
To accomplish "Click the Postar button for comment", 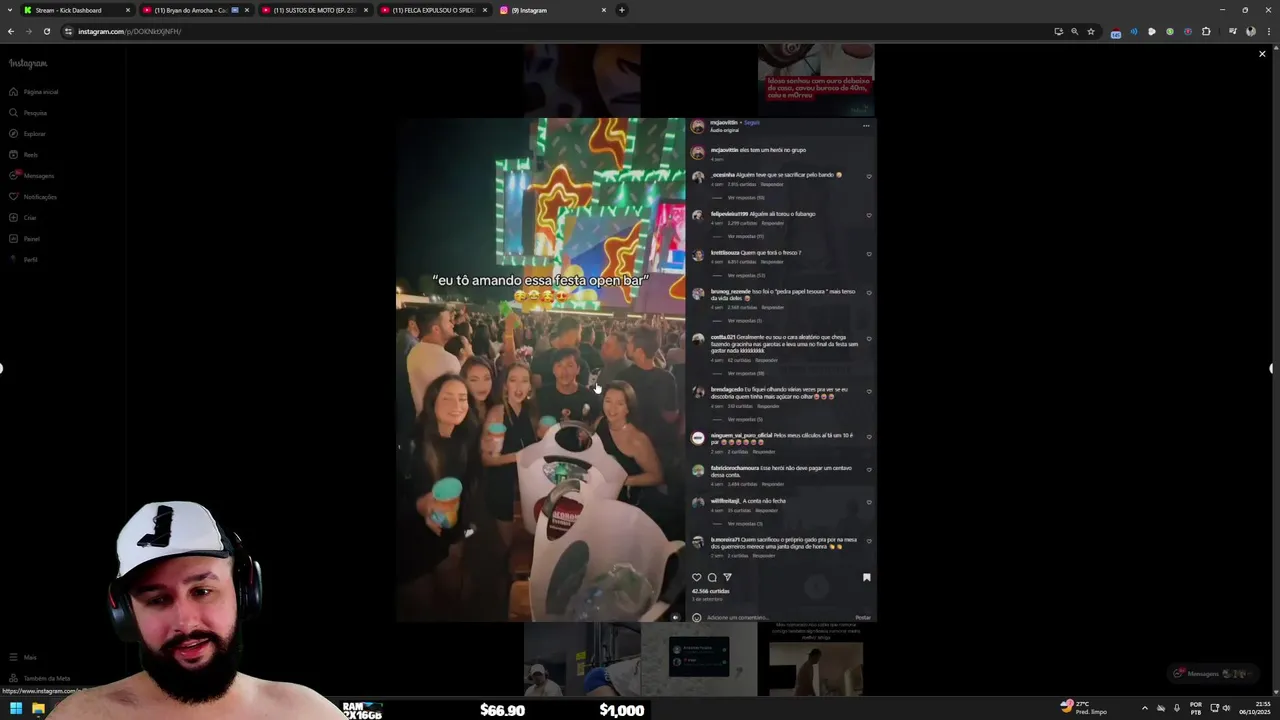I will coord(863,617).
